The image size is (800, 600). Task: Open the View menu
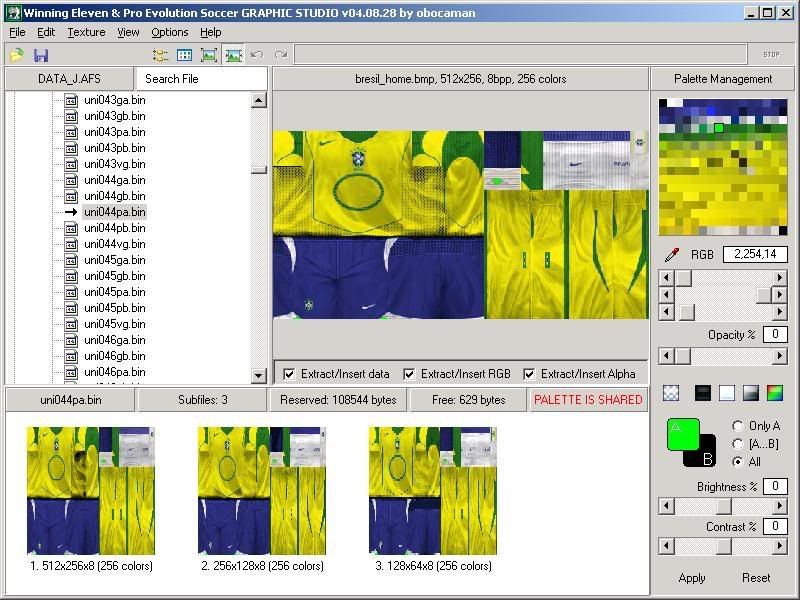[128, 32]
